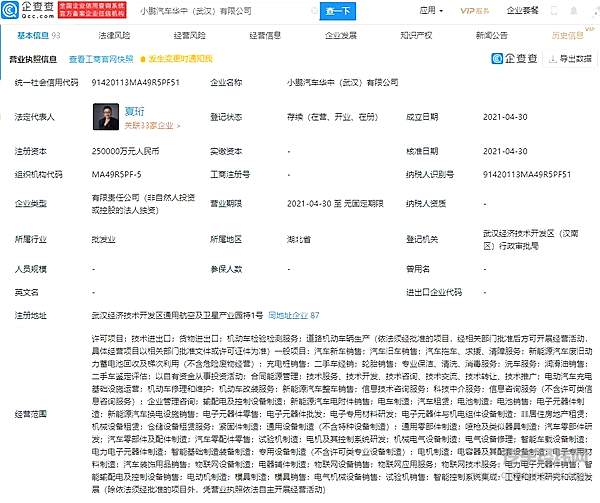Expand the 应用 dropdown menu
Viewport: 600px width, 503px height.
431,11
